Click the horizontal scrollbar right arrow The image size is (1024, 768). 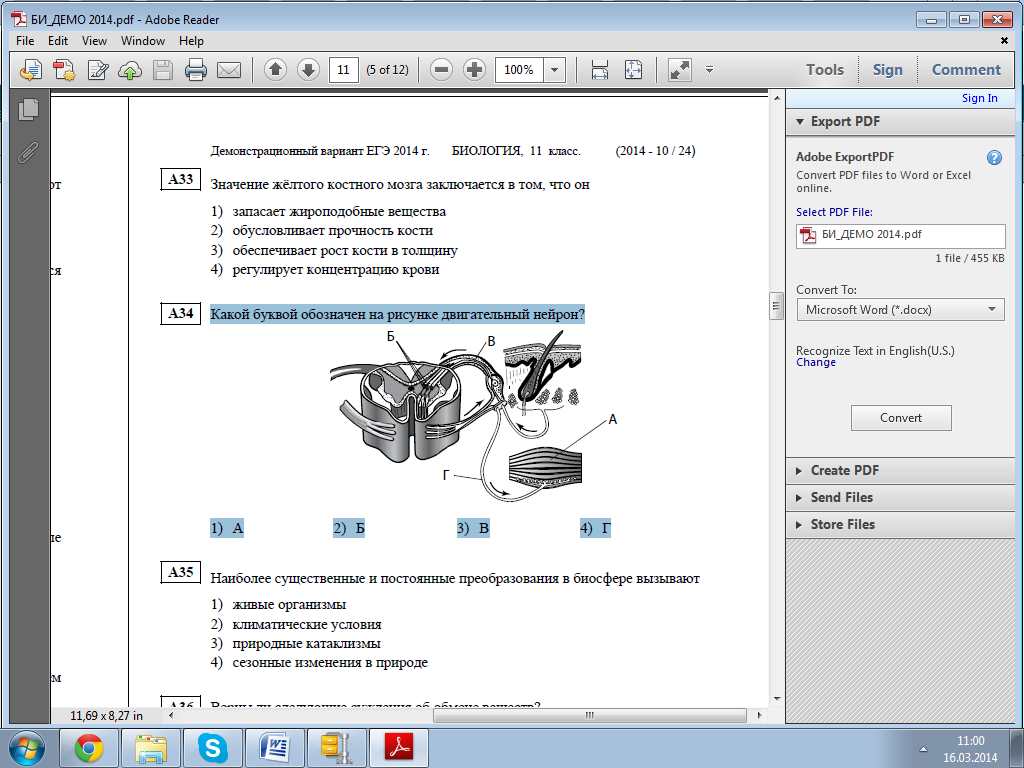(760, 715)
